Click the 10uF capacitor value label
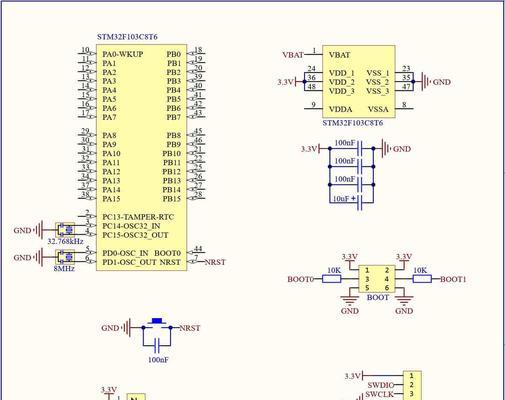This screenshot has height=400, width=505. tap(341, 199)
